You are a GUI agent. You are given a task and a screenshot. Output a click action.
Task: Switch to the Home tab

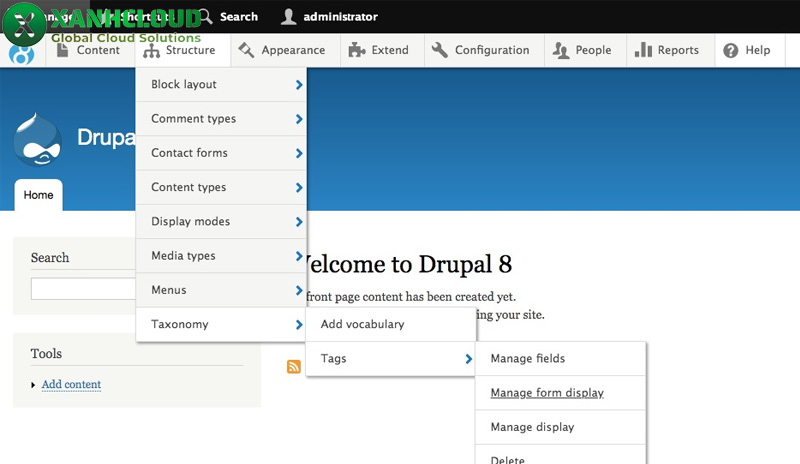coord(38,195)
